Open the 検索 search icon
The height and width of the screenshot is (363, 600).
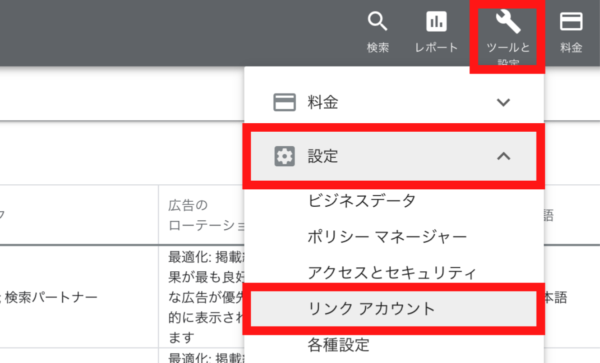[x=378, y=21]
